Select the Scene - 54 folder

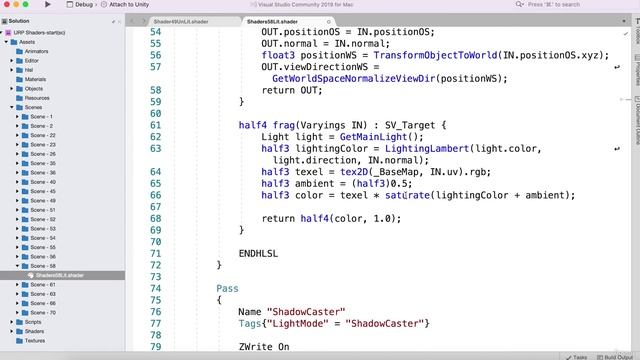[43, 238]
